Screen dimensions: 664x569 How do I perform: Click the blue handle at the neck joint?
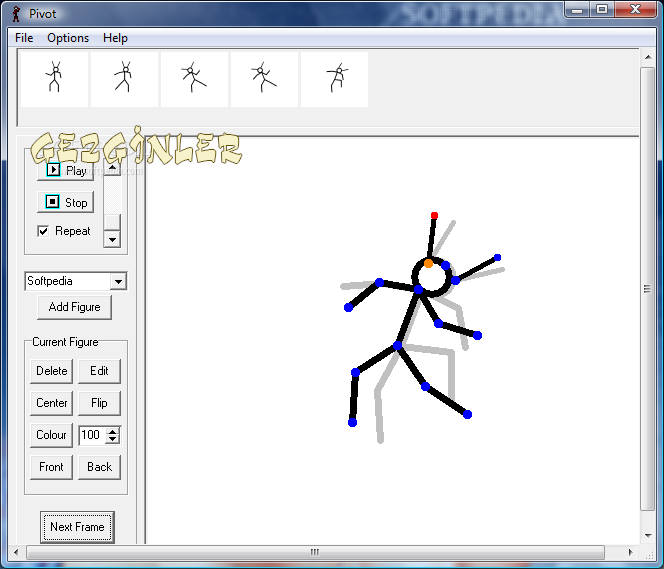pyautogui.click(x=418, y=290)
